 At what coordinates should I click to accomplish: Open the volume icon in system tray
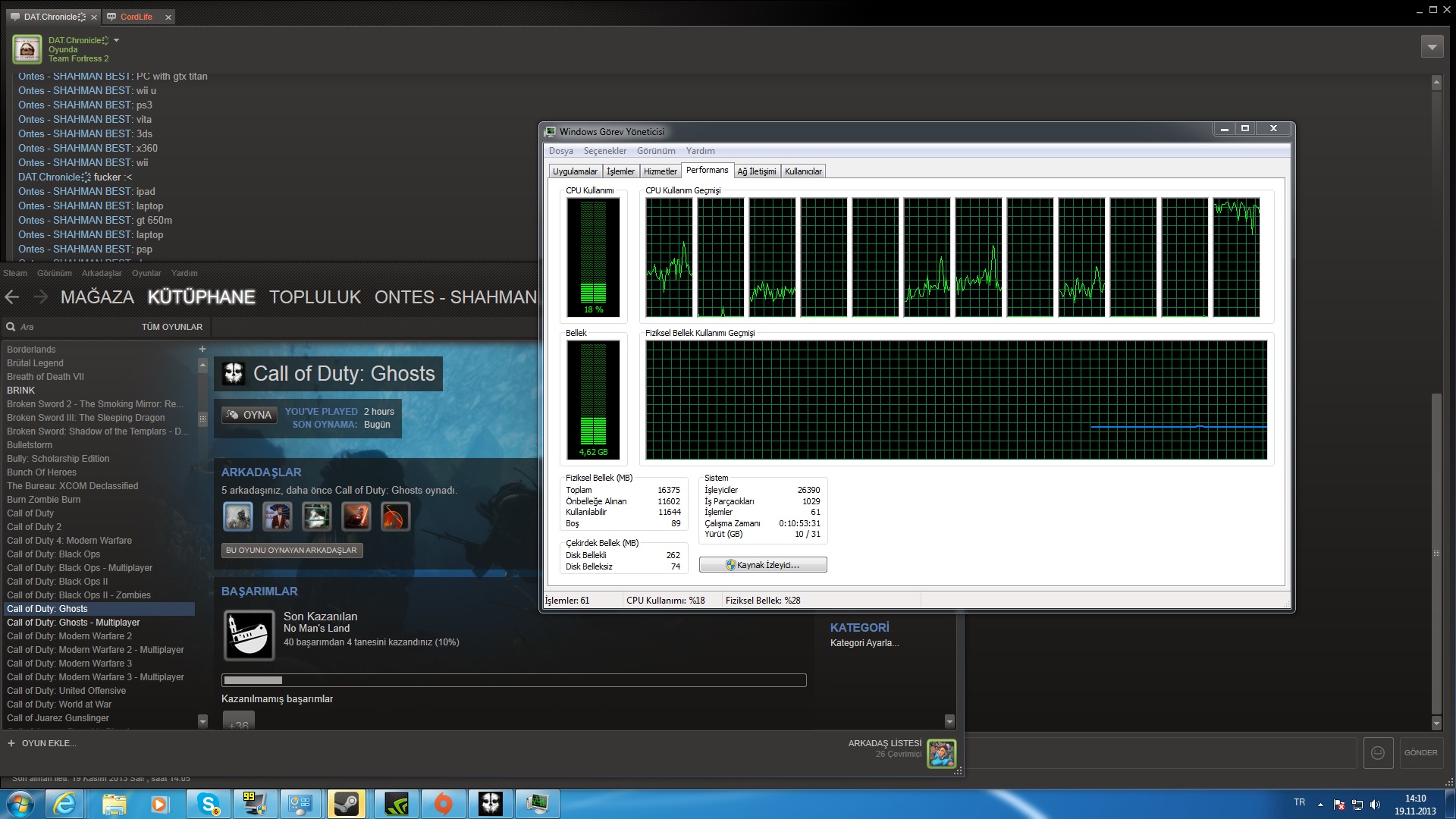1376,805
